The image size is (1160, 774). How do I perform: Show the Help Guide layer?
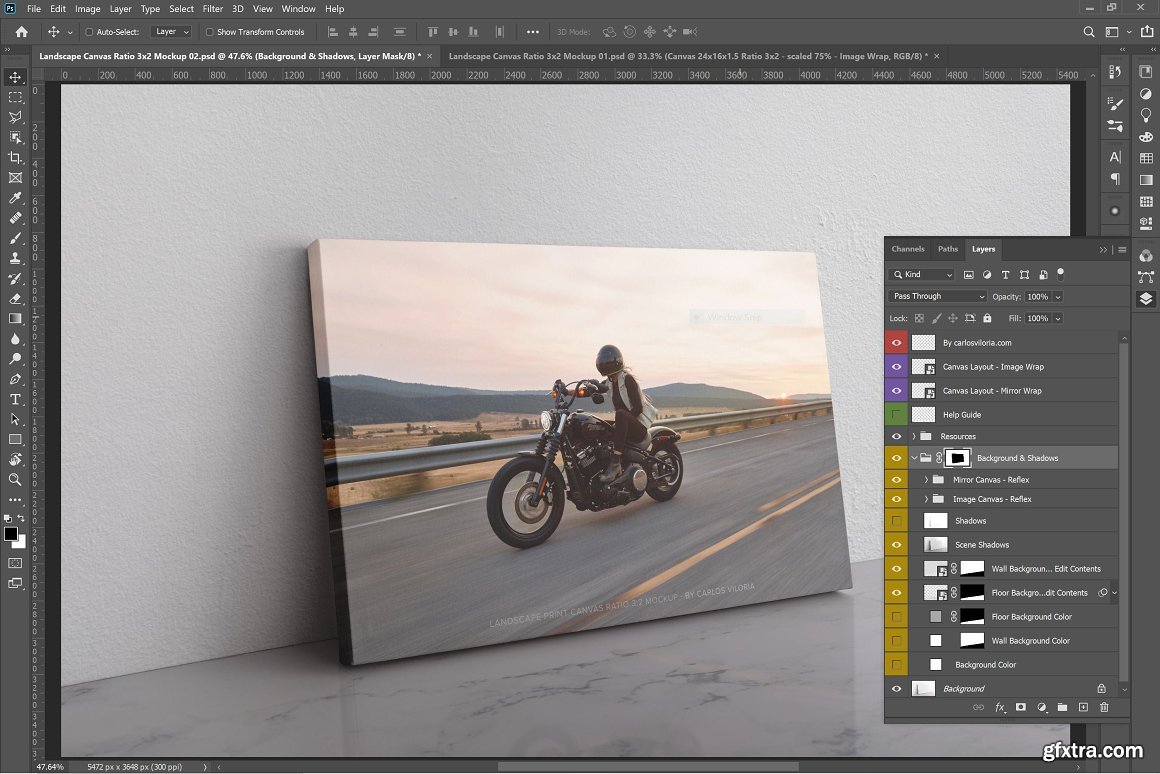coord(896,414)
